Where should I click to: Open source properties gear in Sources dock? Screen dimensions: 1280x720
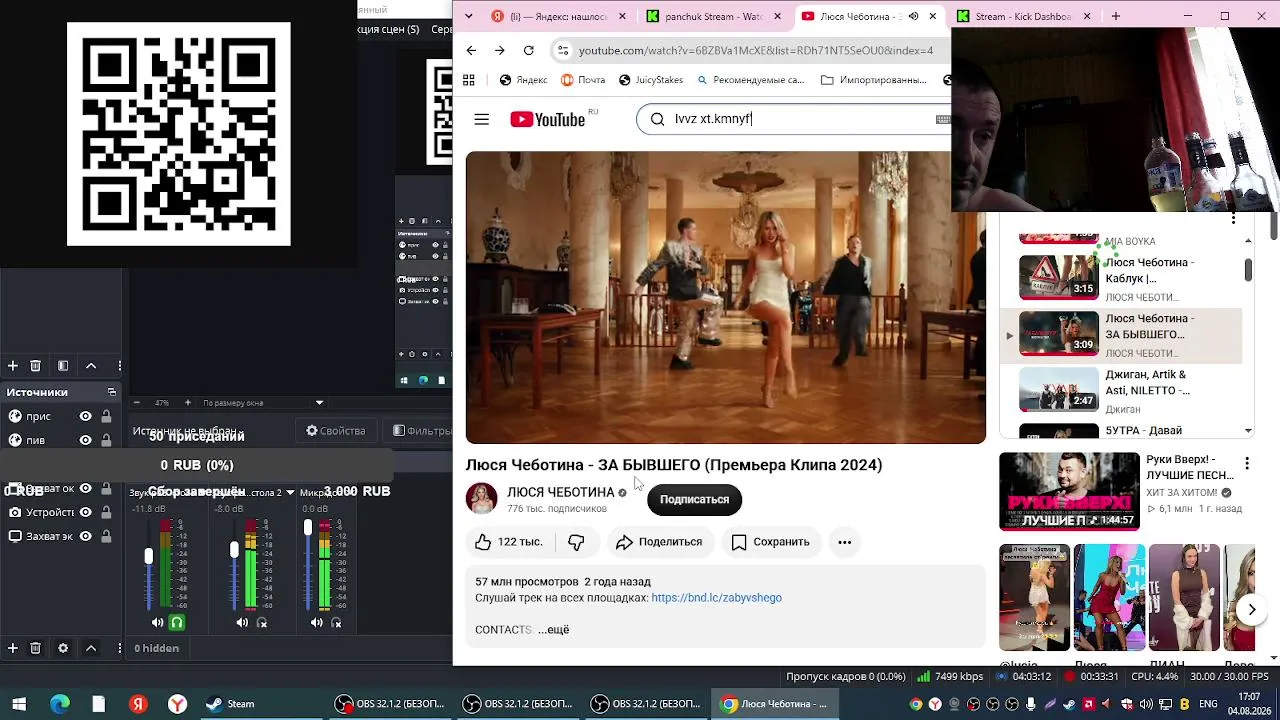click(x=63, y=648)
